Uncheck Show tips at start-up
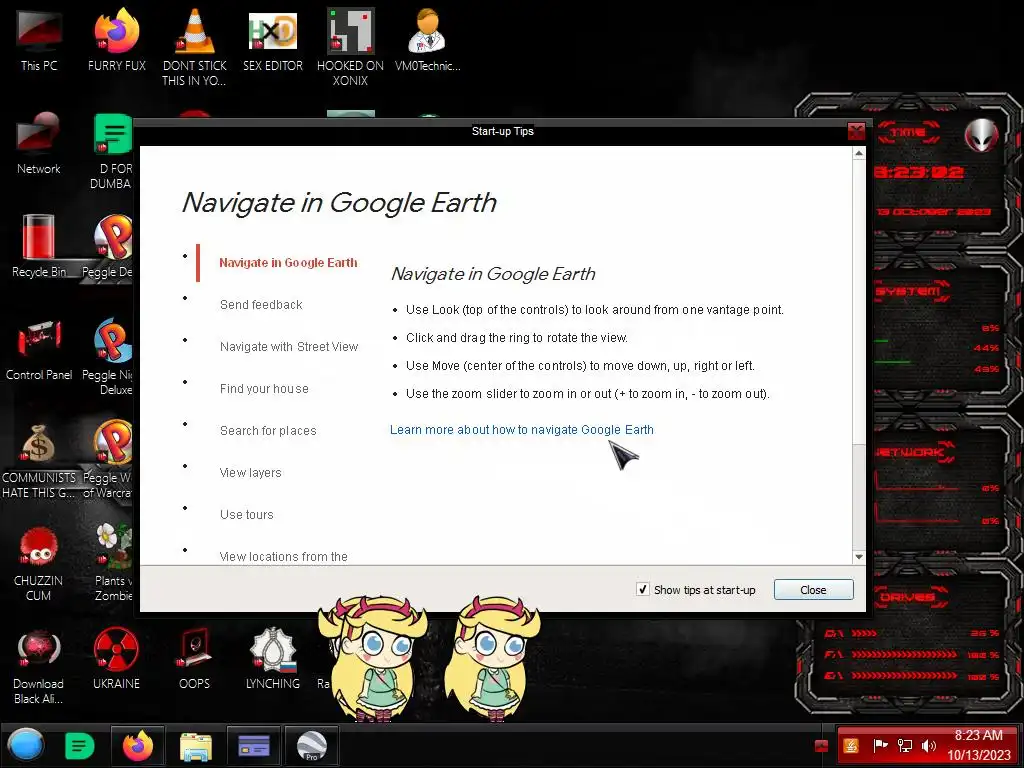The height and width of the screenshot is (768, 1024). point(643,589)
